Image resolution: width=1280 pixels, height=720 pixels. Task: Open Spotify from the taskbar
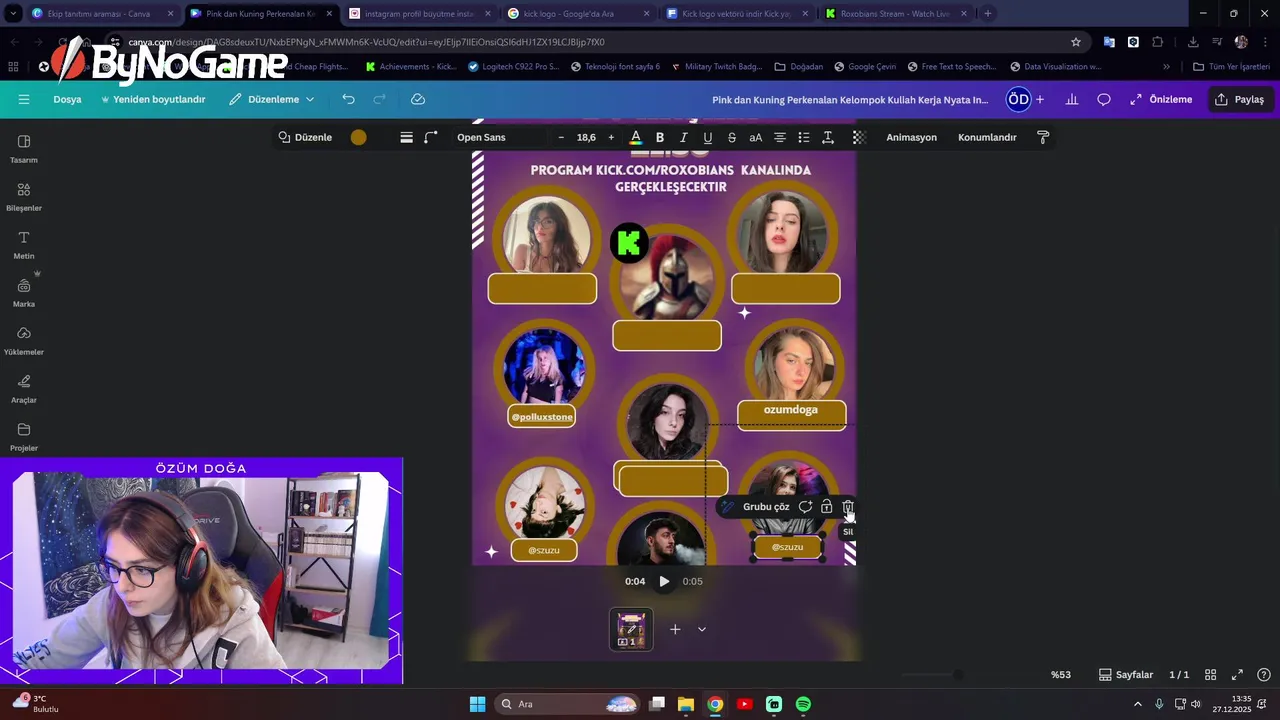tap(803, 704)
